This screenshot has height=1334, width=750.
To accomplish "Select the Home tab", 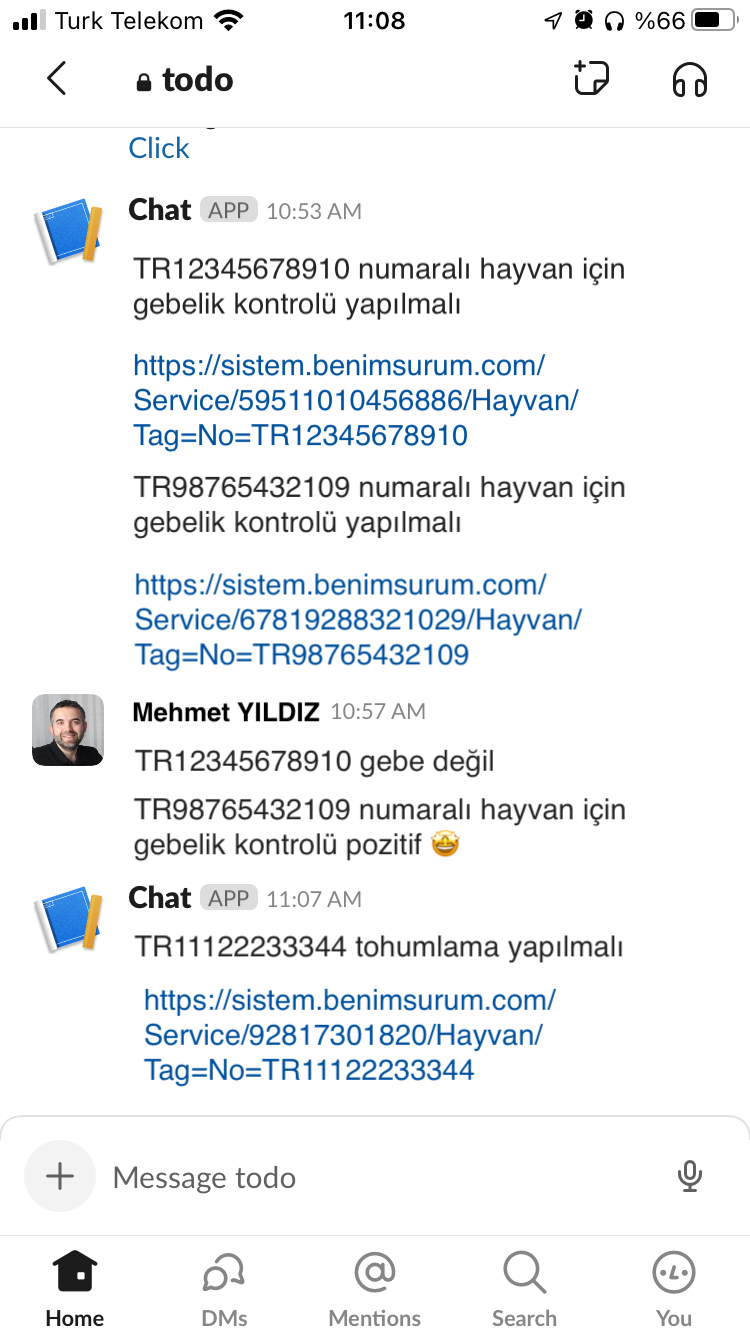I will point(74,1288).
